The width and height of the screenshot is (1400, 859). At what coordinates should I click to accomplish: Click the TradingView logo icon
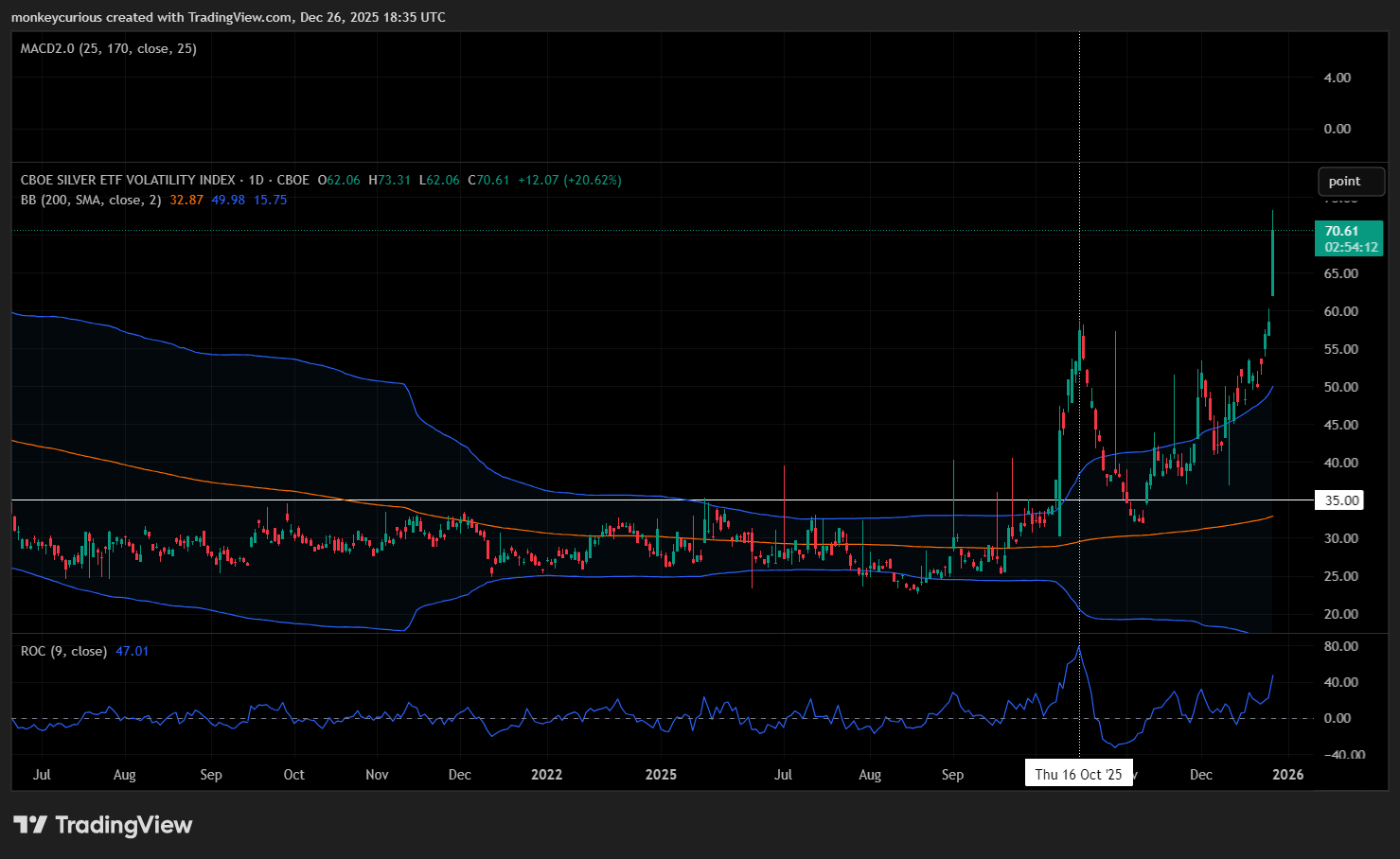point(30,825)
